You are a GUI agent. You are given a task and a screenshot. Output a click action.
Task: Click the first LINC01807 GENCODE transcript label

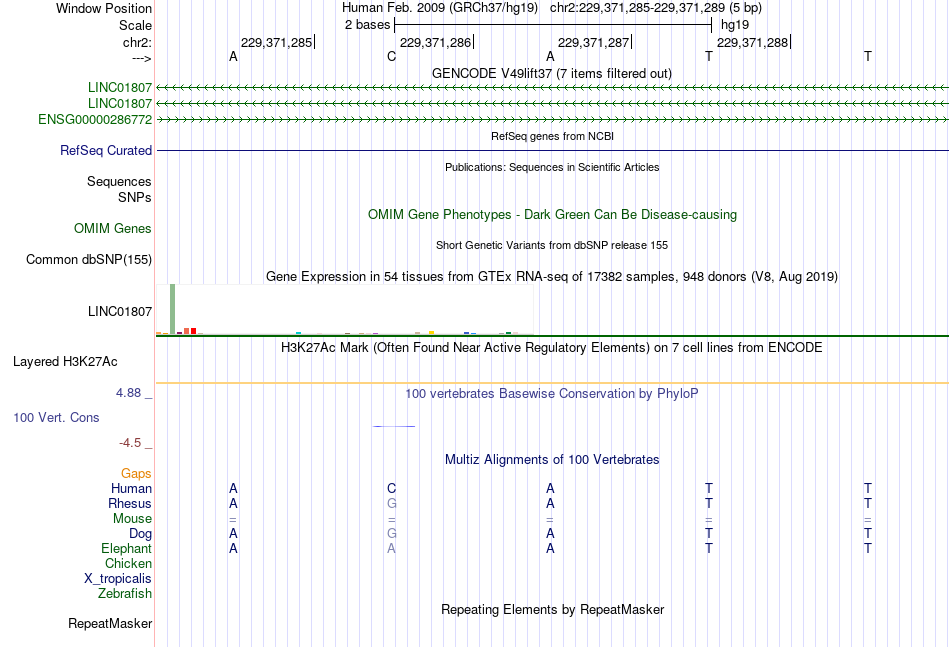click(119, 87)
